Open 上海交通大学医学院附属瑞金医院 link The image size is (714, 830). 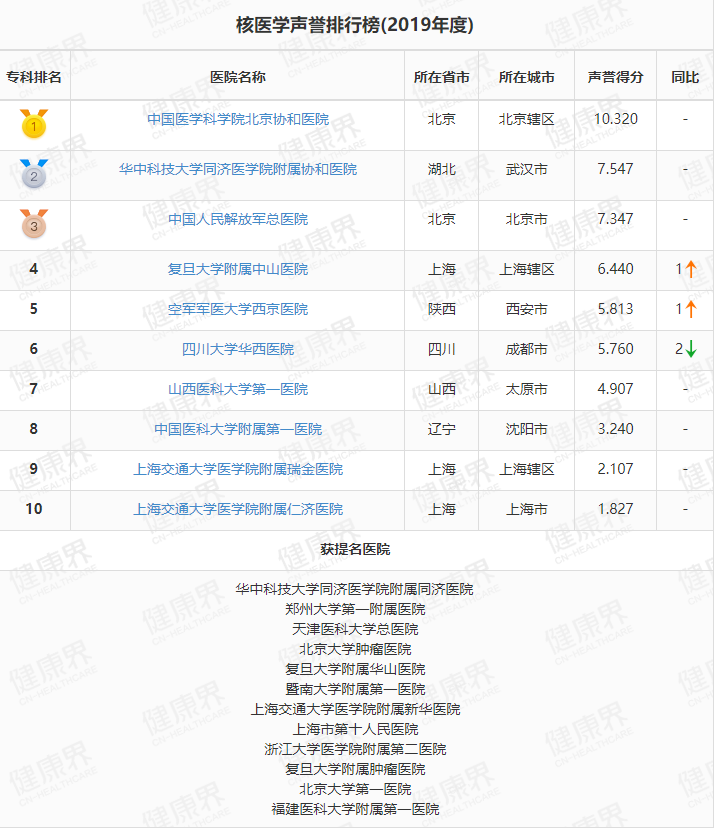(238, 469)
